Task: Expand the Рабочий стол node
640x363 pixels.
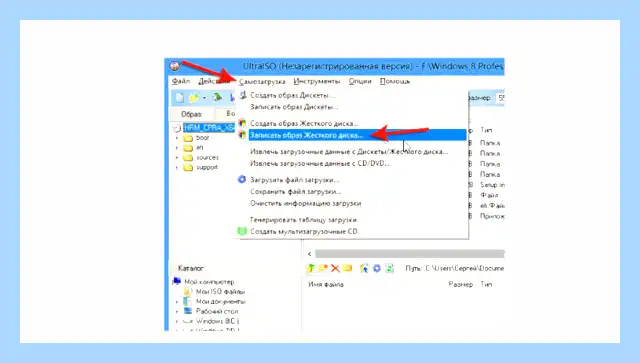Action: 177,312
